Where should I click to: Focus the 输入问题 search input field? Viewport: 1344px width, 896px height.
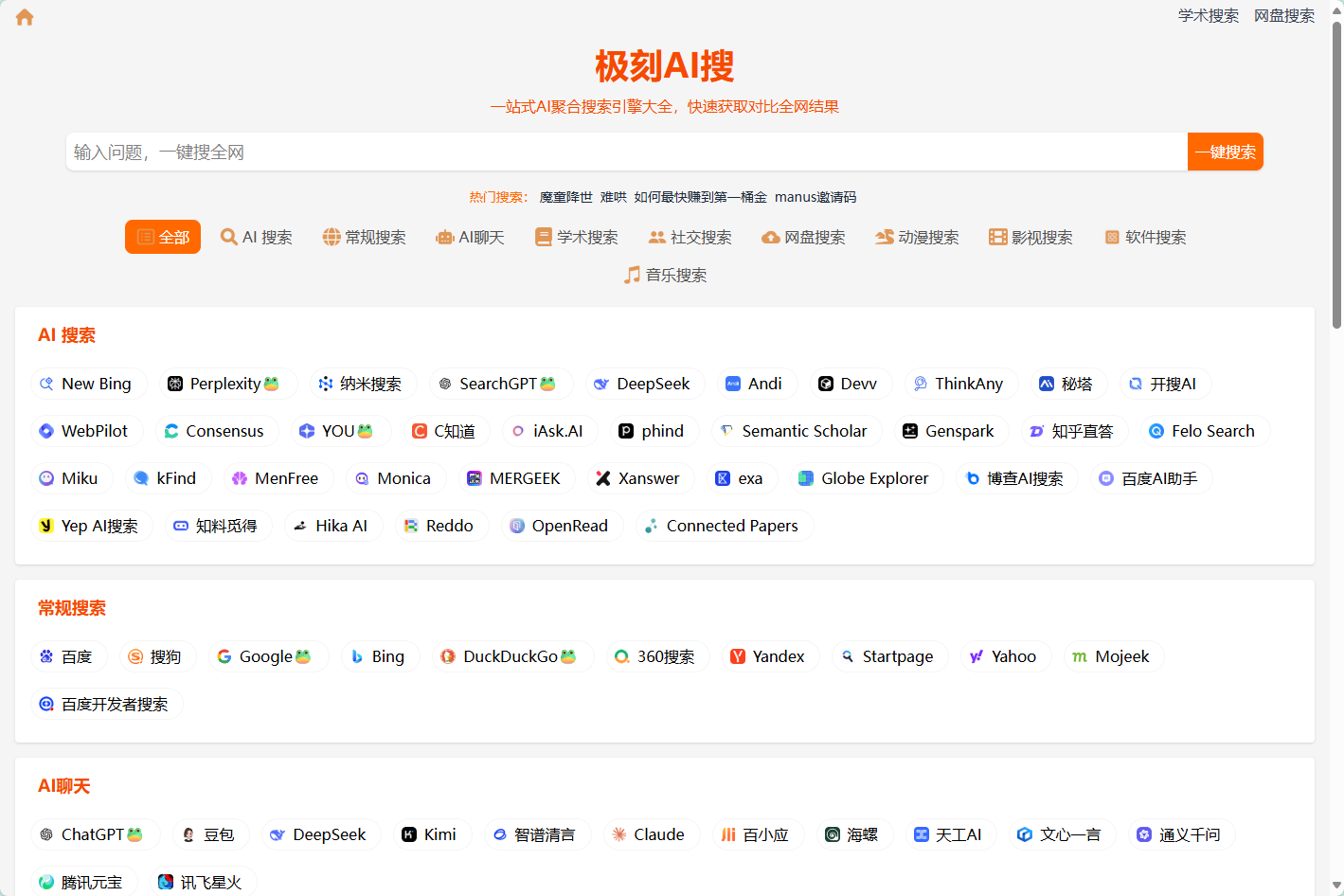pyautogui.click(x=627, y=152)
